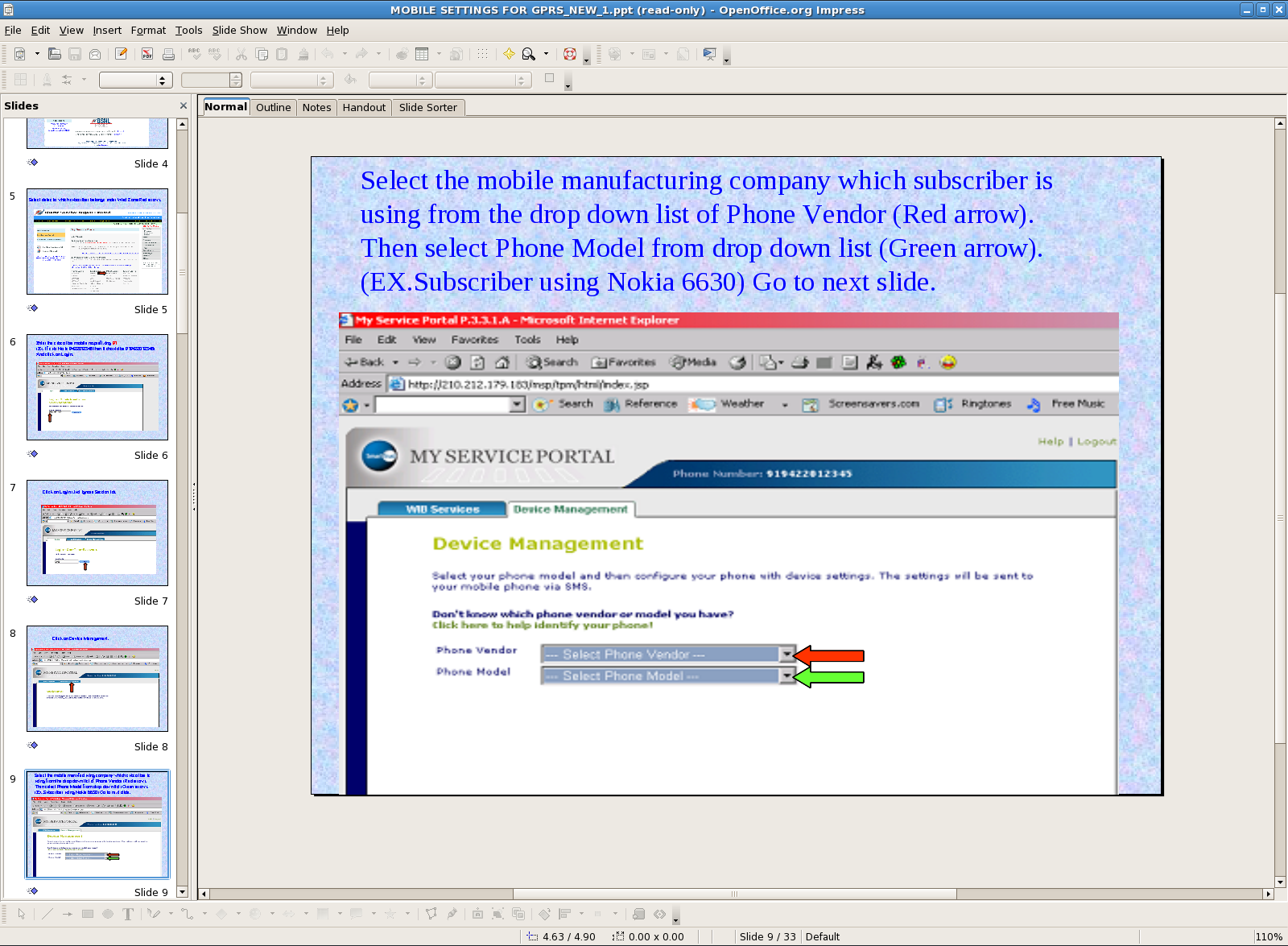Select Slide 5 thumbnail
The height and width of the screenshot is (946, 1288).
point(97,242)
